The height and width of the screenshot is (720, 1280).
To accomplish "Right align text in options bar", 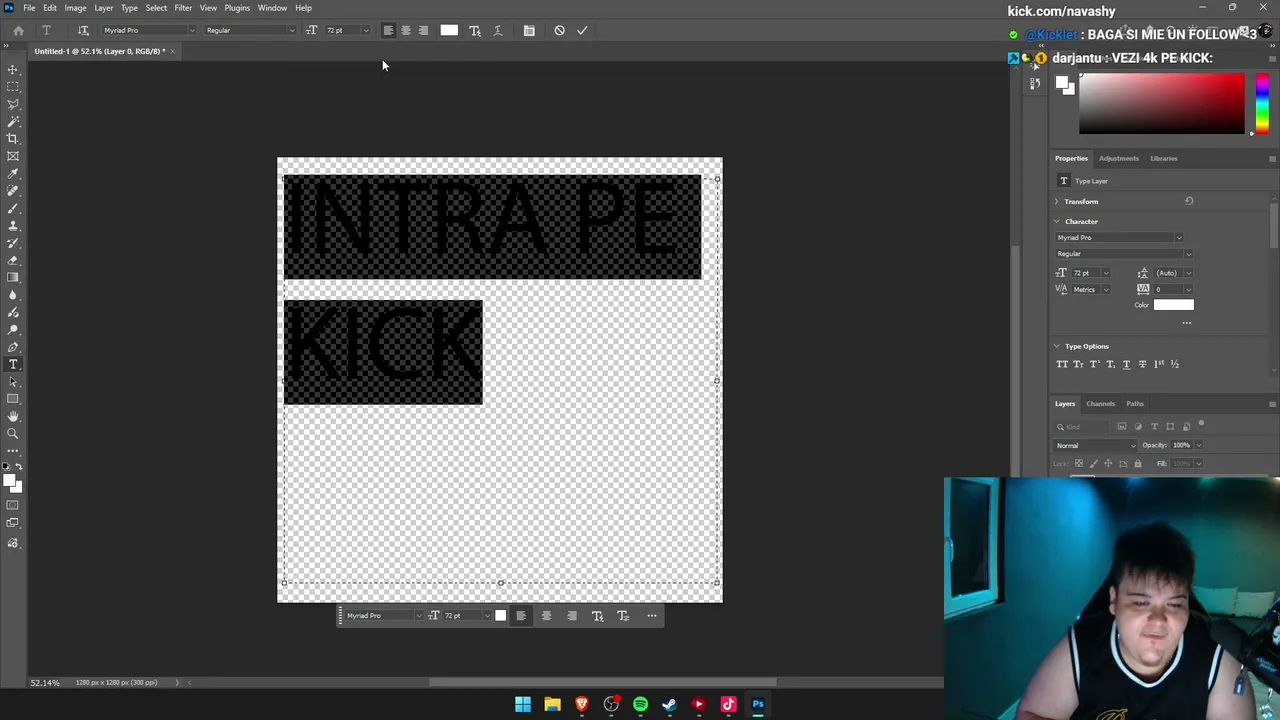I will tap(423, 30).
